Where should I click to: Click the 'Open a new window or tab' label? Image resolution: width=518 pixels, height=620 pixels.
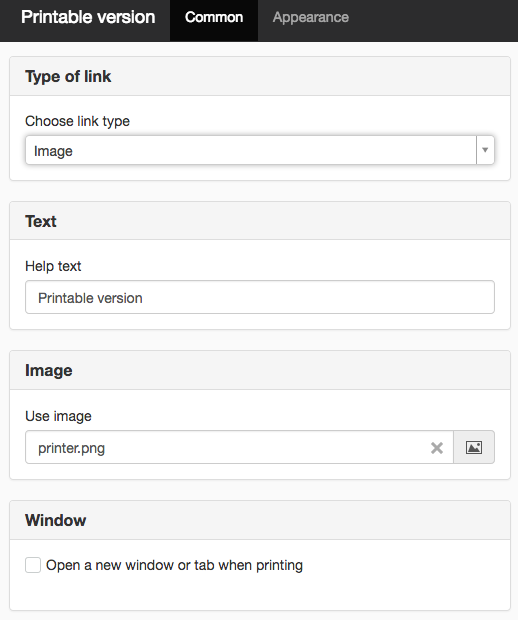pyautogui.click(x=174, y=565)
